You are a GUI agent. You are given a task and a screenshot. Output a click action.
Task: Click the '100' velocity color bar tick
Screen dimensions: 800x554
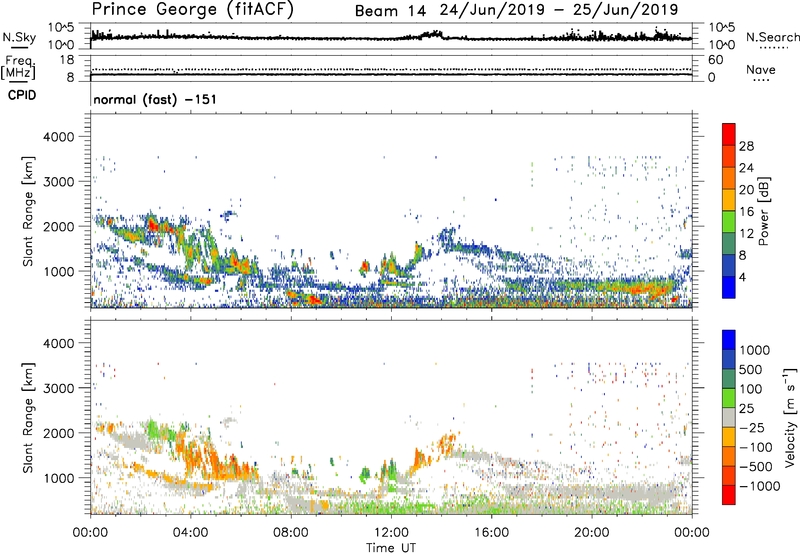(x=751, y=389)
